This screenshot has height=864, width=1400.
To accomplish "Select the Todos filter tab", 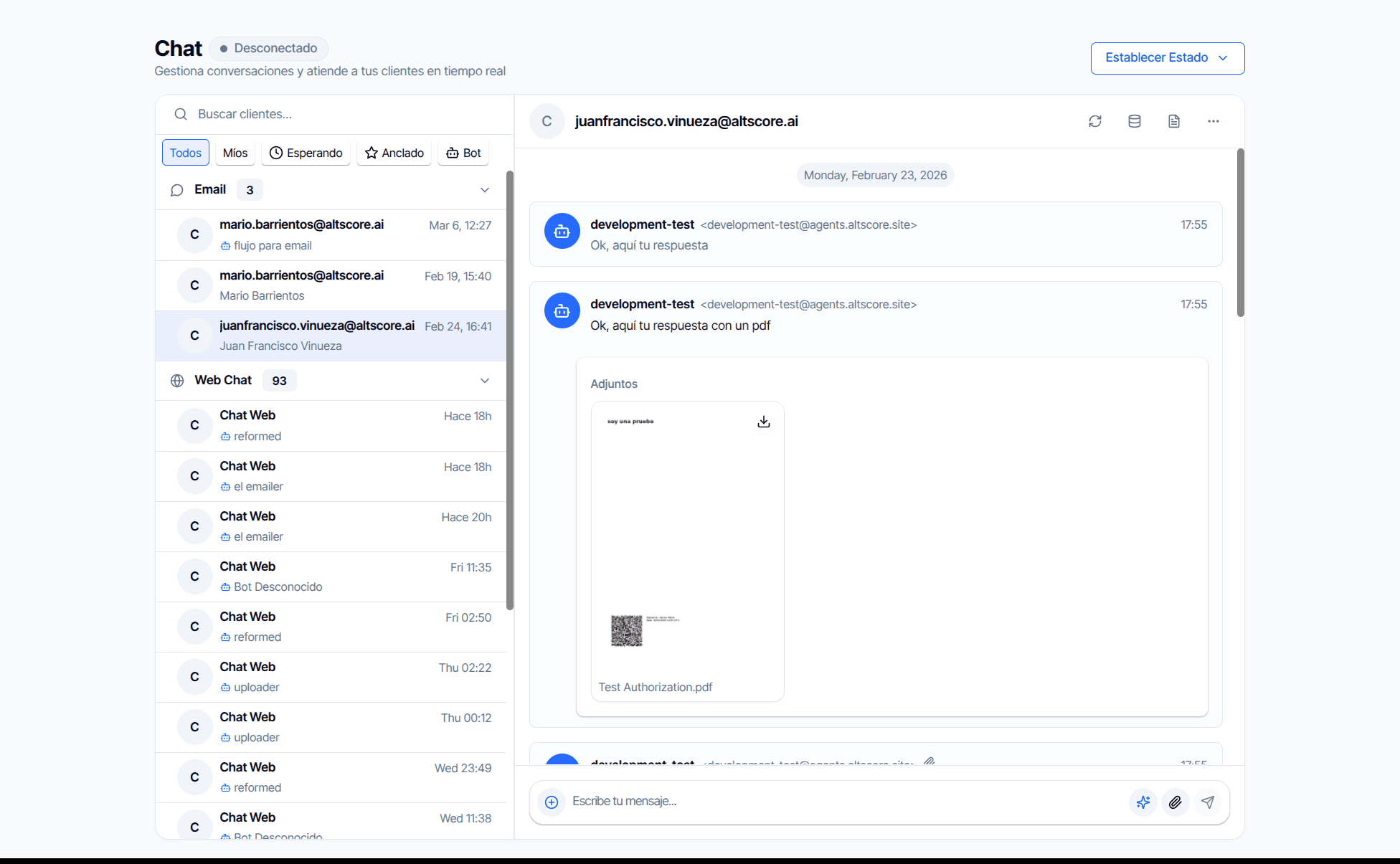I will [x=186, y=153].
